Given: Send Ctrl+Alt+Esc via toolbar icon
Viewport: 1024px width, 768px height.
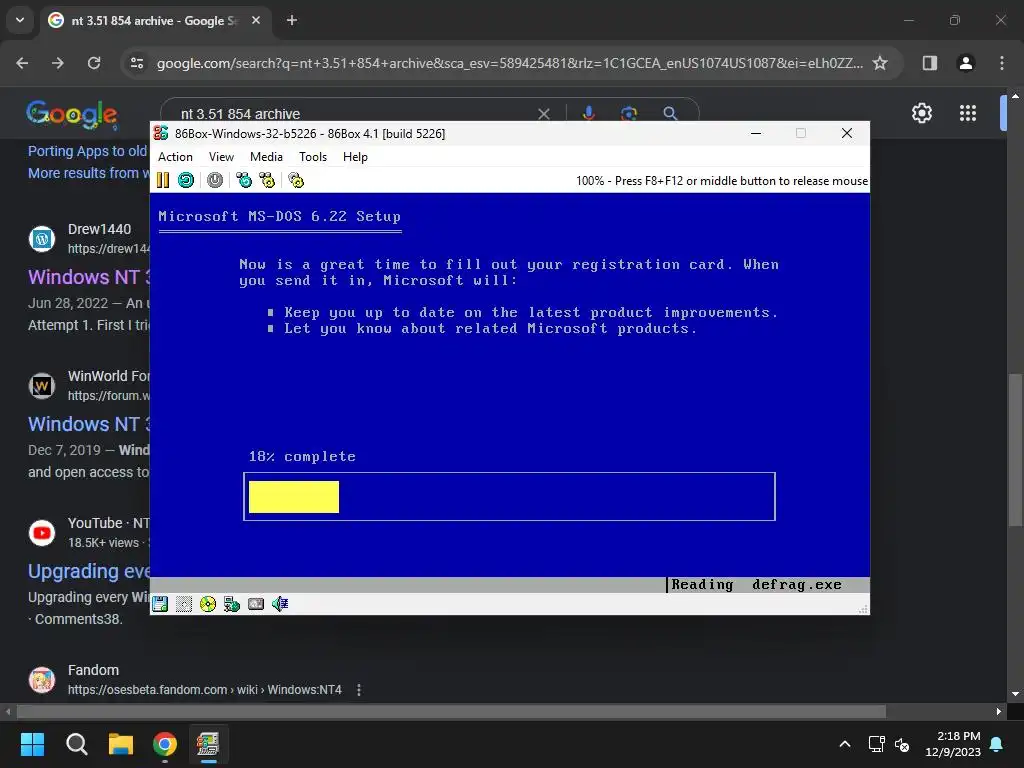Looking at the screenshot, I should click(x=267, y=180).
